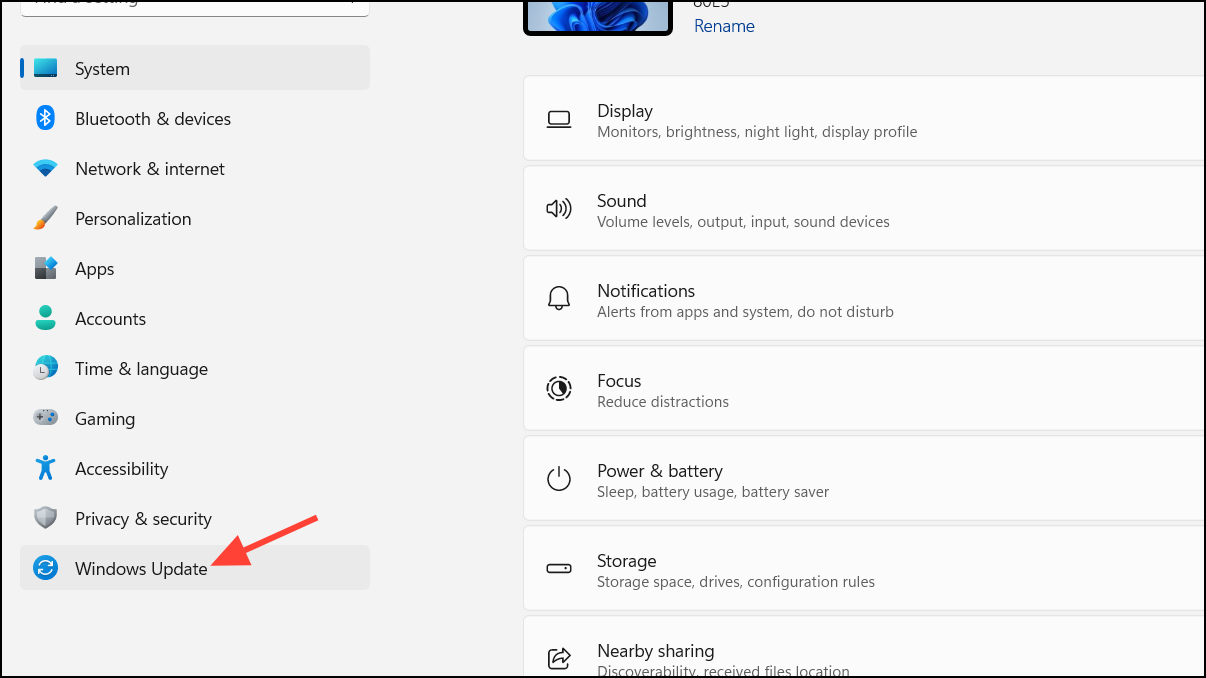Viewport: 1206px width, 678px height.
Task: Click the Time & language globe icon
Action: click(x=46, y=368)
